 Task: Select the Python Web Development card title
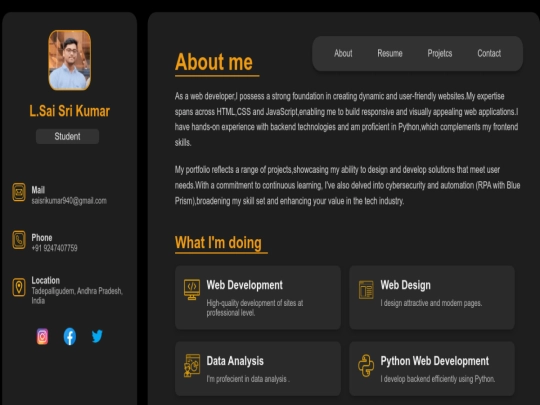pyautogui.click(x=435, y=361)
